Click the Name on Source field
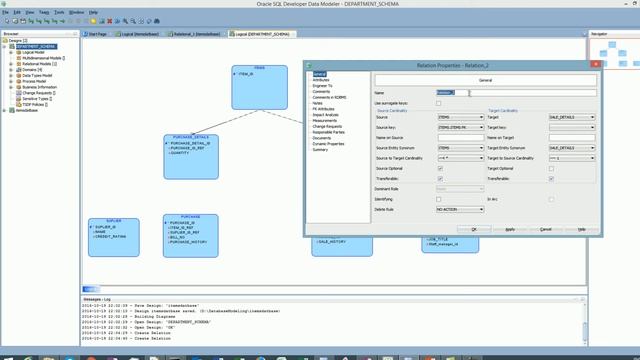Image resolution: width=640 pixels, height=360 pixels. (461, 138)
